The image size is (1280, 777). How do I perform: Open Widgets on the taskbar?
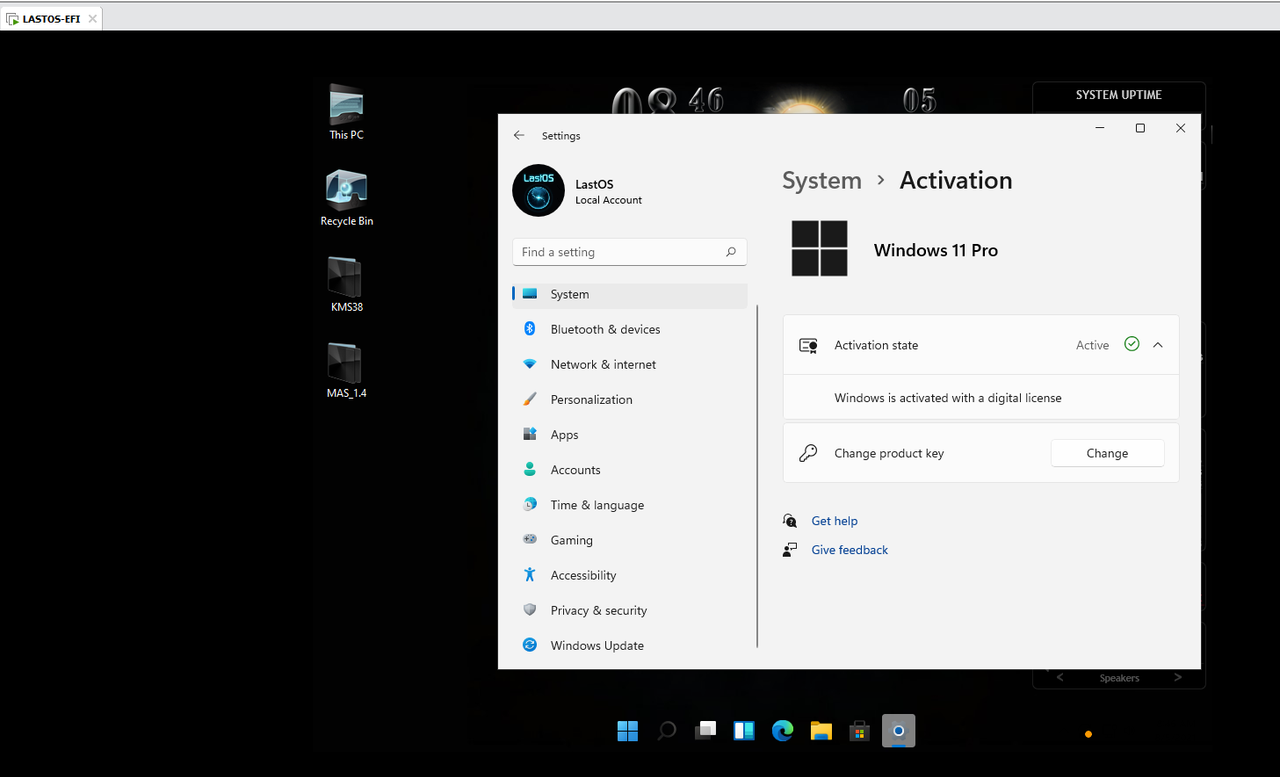tap(744, 731)
